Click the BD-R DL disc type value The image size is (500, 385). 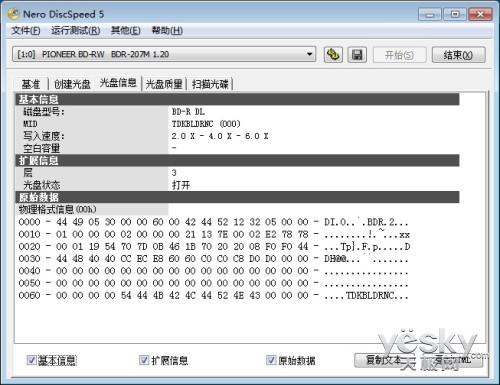(188, 112)
